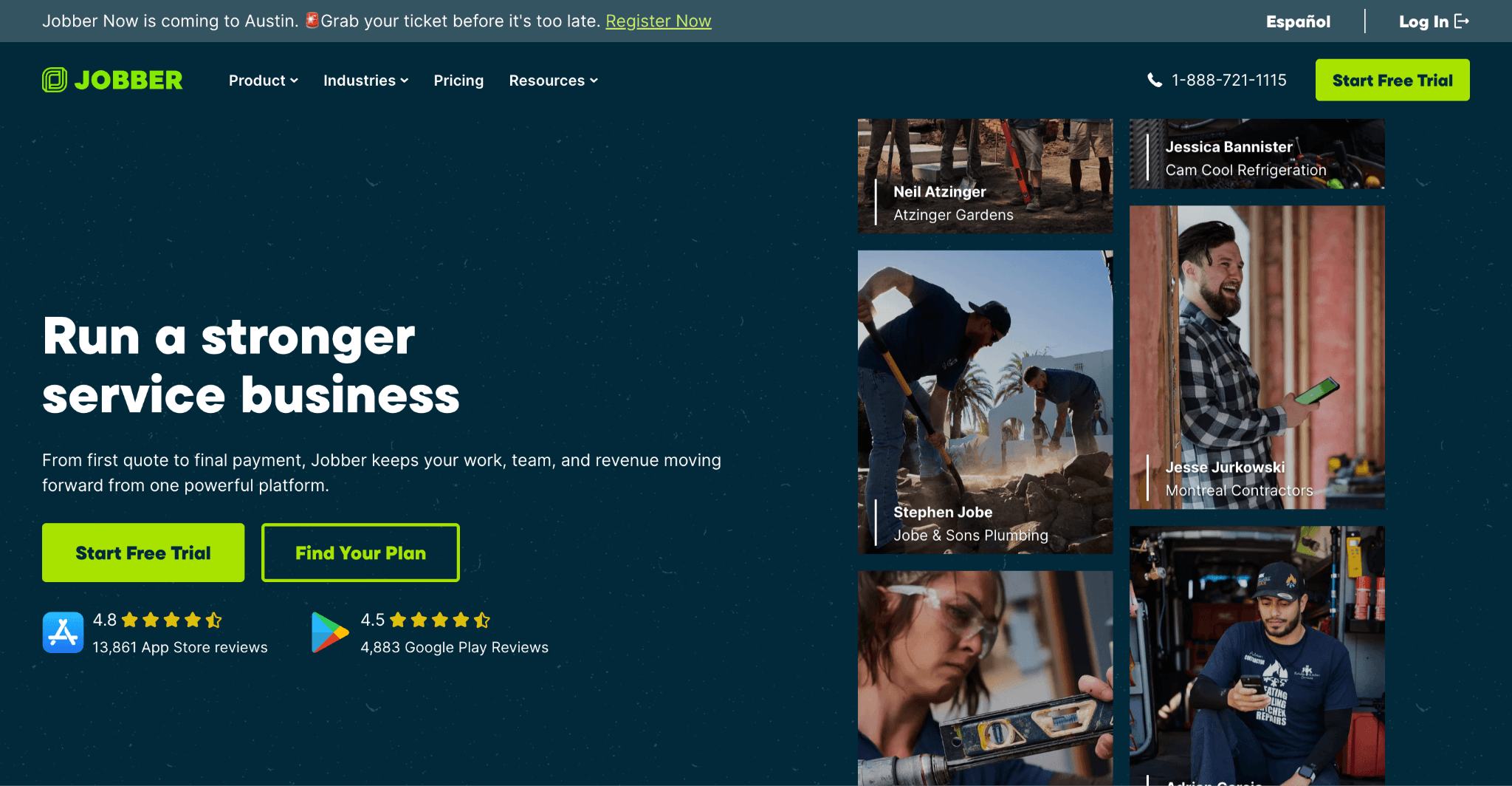Viewport: 1512px width, 786px height.
Task: Click the siren emoji in the banner
Action: [312, 20]
